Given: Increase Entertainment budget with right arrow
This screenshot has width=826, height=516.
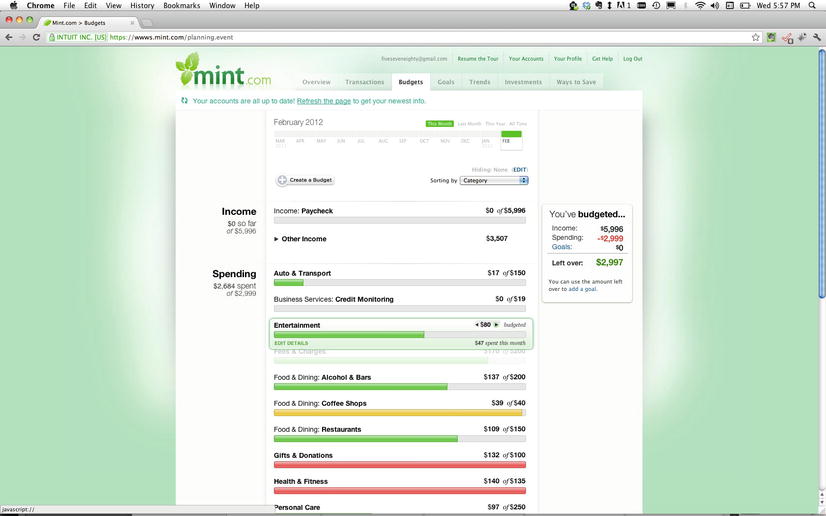Looking at the screenshot, I should (496, 325).
